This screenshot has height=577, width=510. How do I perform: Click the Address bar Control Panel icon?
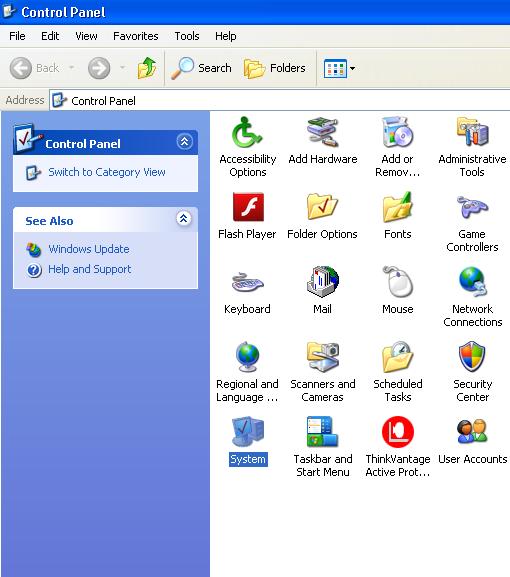pyautogui.click(x=60, y=100)
